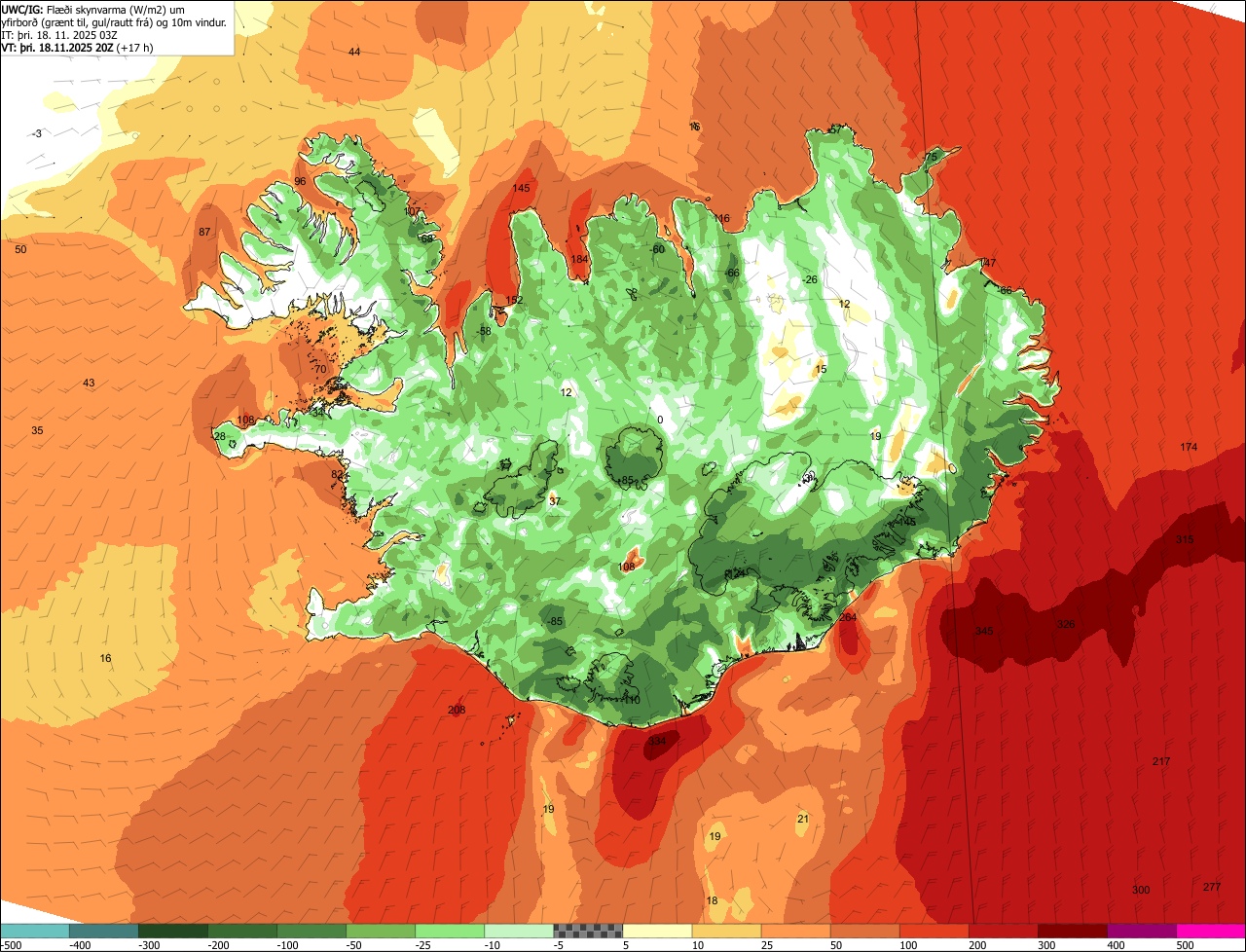The image size is (1246, 952).
Task: Click the 47 value on the east coast
Action: coord(990,263)
